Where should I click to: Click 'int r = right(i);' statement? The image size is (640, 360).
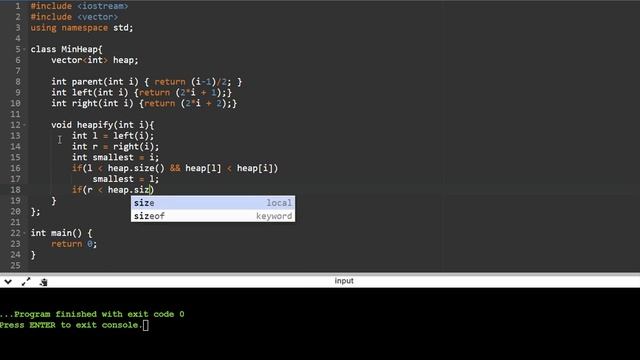coord(116,147)
